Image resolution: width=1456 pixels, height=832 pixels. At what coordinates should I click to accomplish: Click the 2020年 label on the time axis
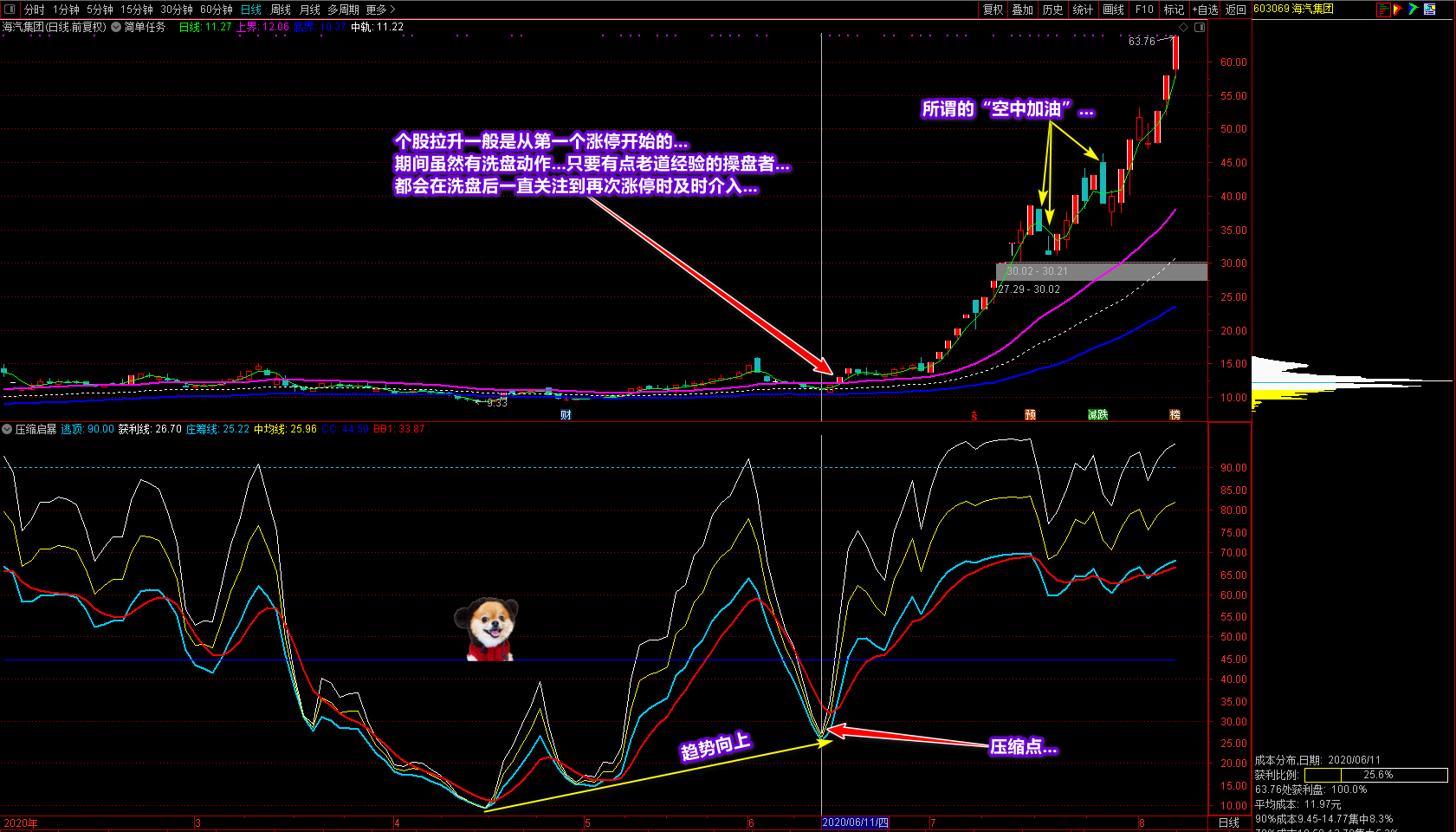click(x=21, y=823)
